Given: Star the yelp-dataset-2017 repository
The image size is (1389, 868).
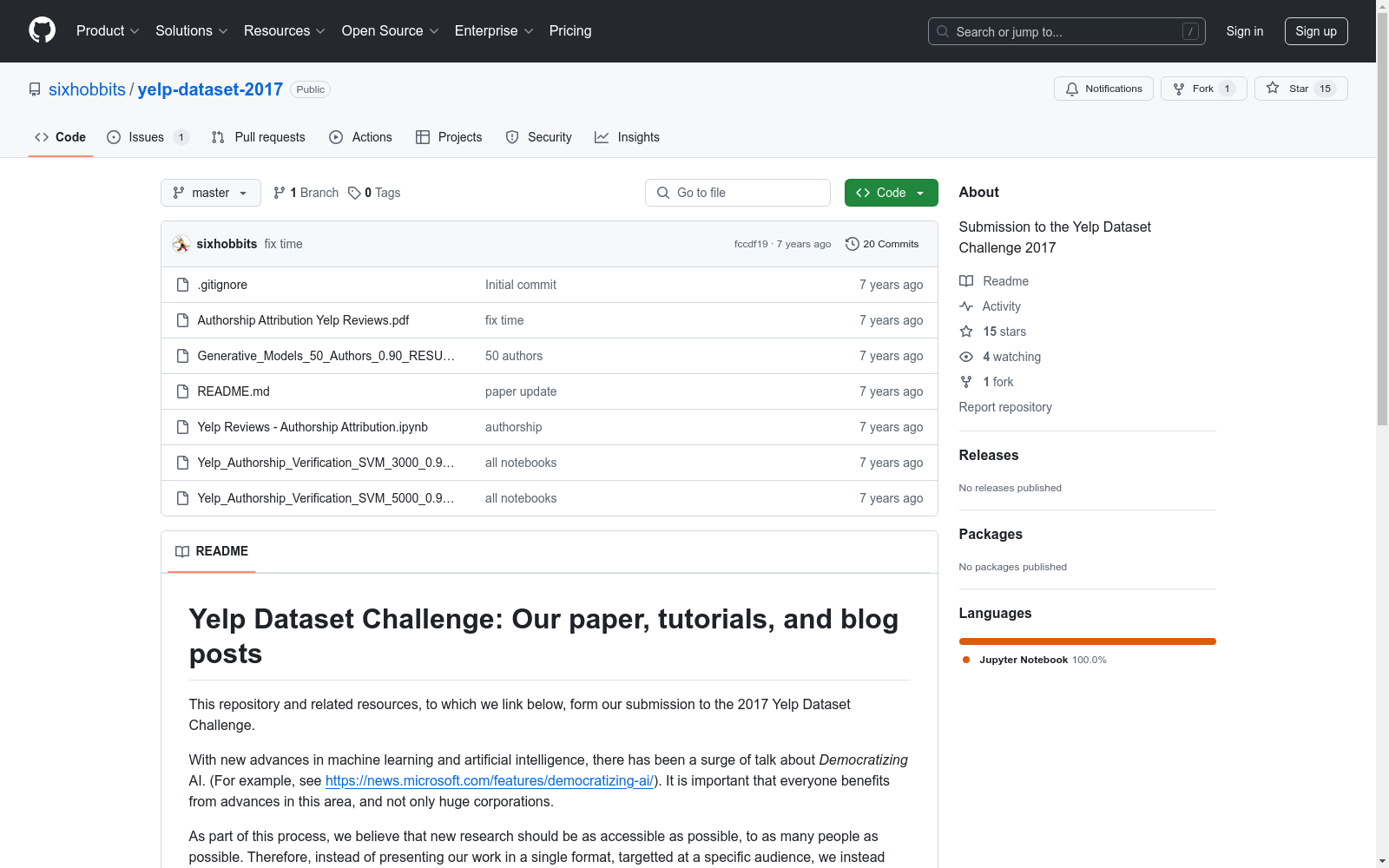Looking at the screenshot, I should tap(1300, 89).
